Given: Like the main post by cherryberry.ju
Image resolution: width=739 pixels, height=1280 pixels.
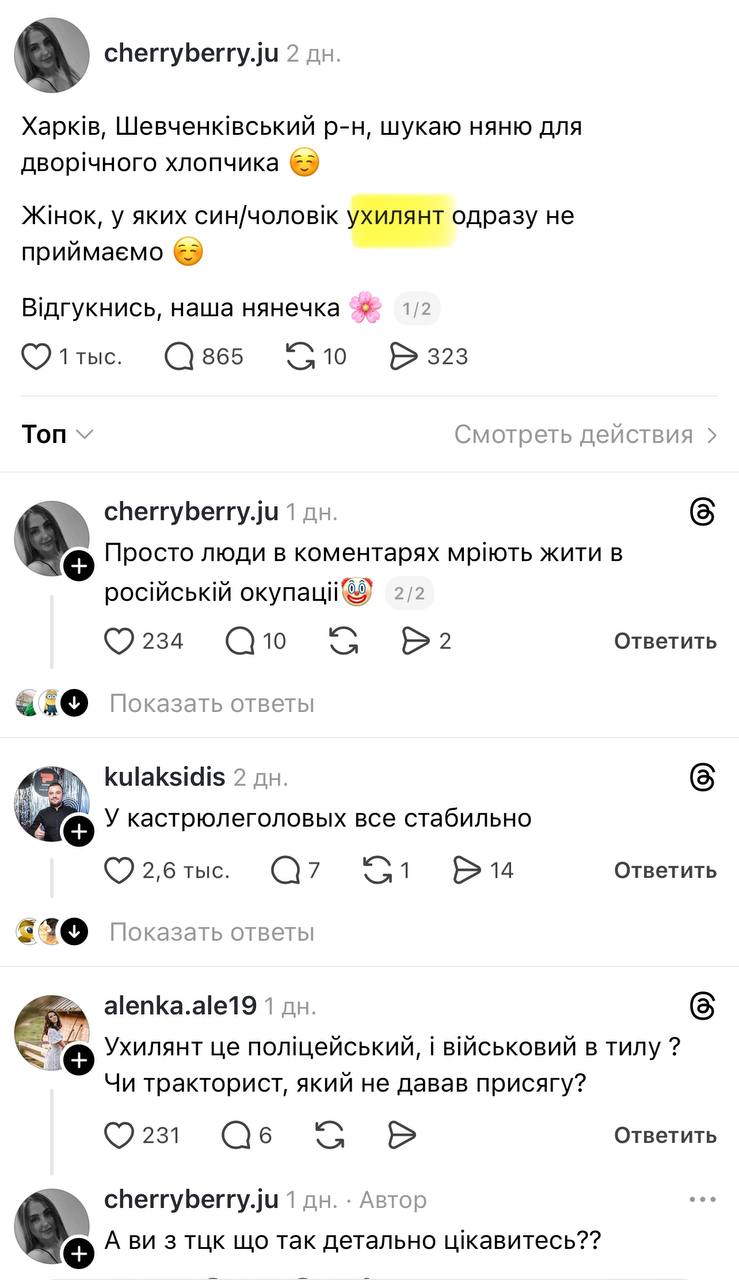Looking at the screenshot, I should pos(37,357).
